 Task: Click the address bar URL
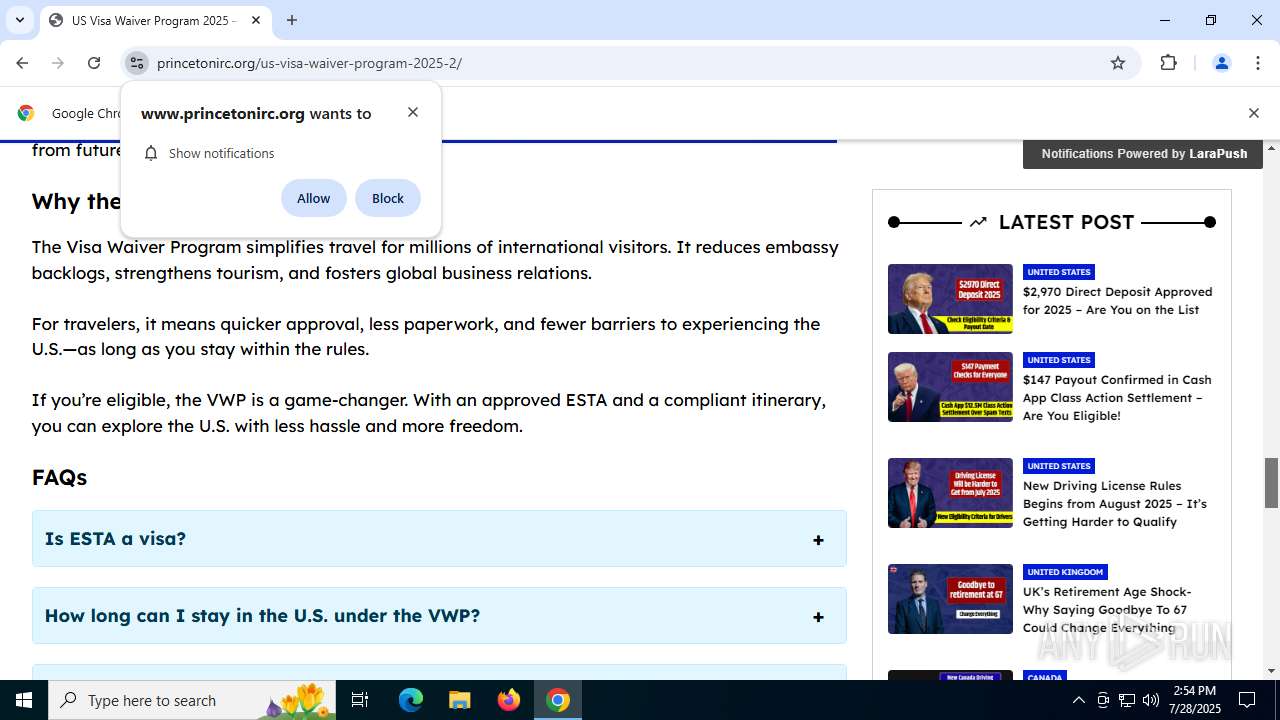click(x=309, y=63)
